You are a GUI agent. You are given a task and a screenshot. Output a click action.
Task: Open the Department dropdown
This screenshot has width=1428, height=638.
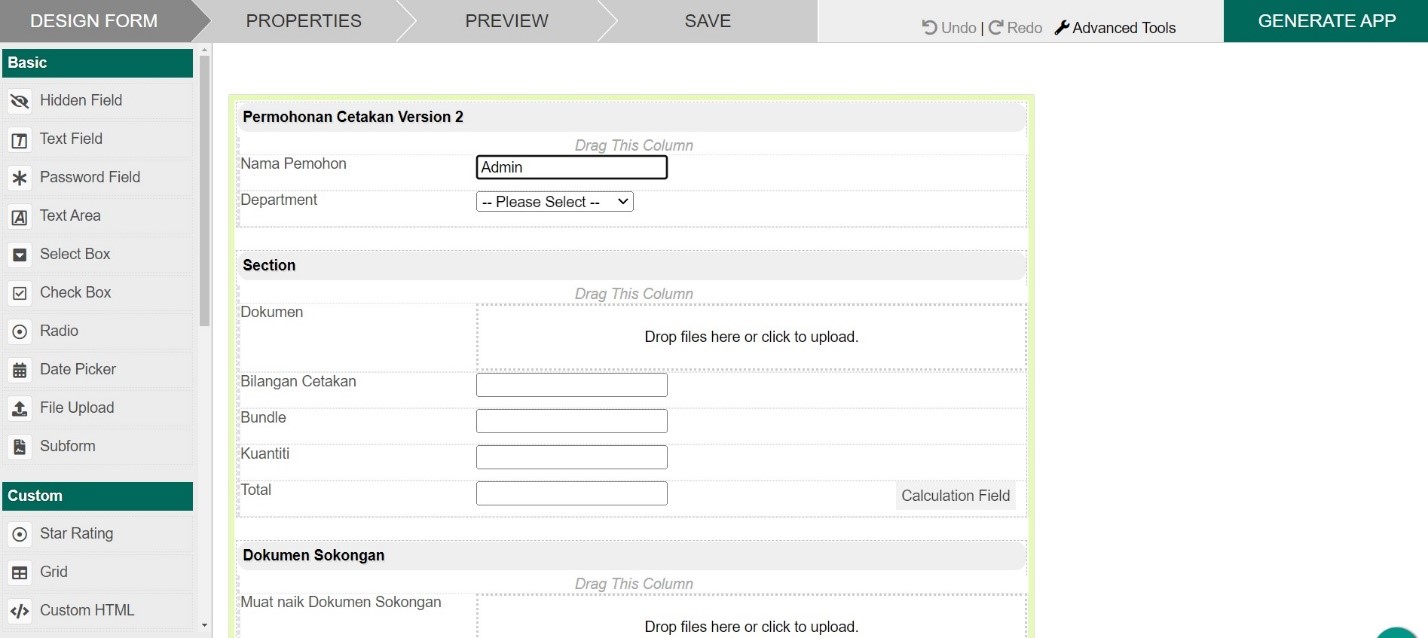point(555,202)
